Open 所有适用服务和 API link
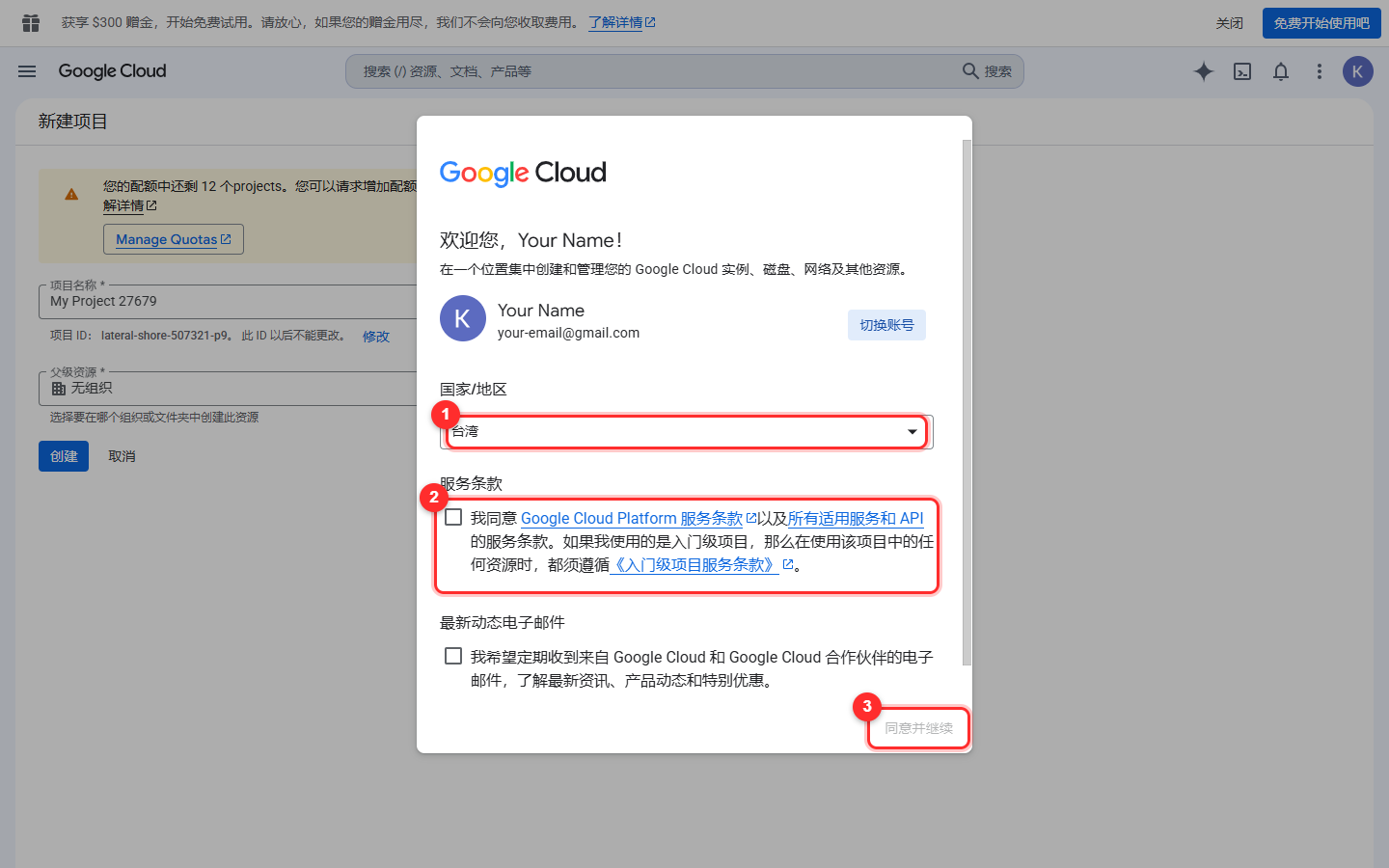The width and height of the screenshot is (1389, 868). tap(856, 518)
